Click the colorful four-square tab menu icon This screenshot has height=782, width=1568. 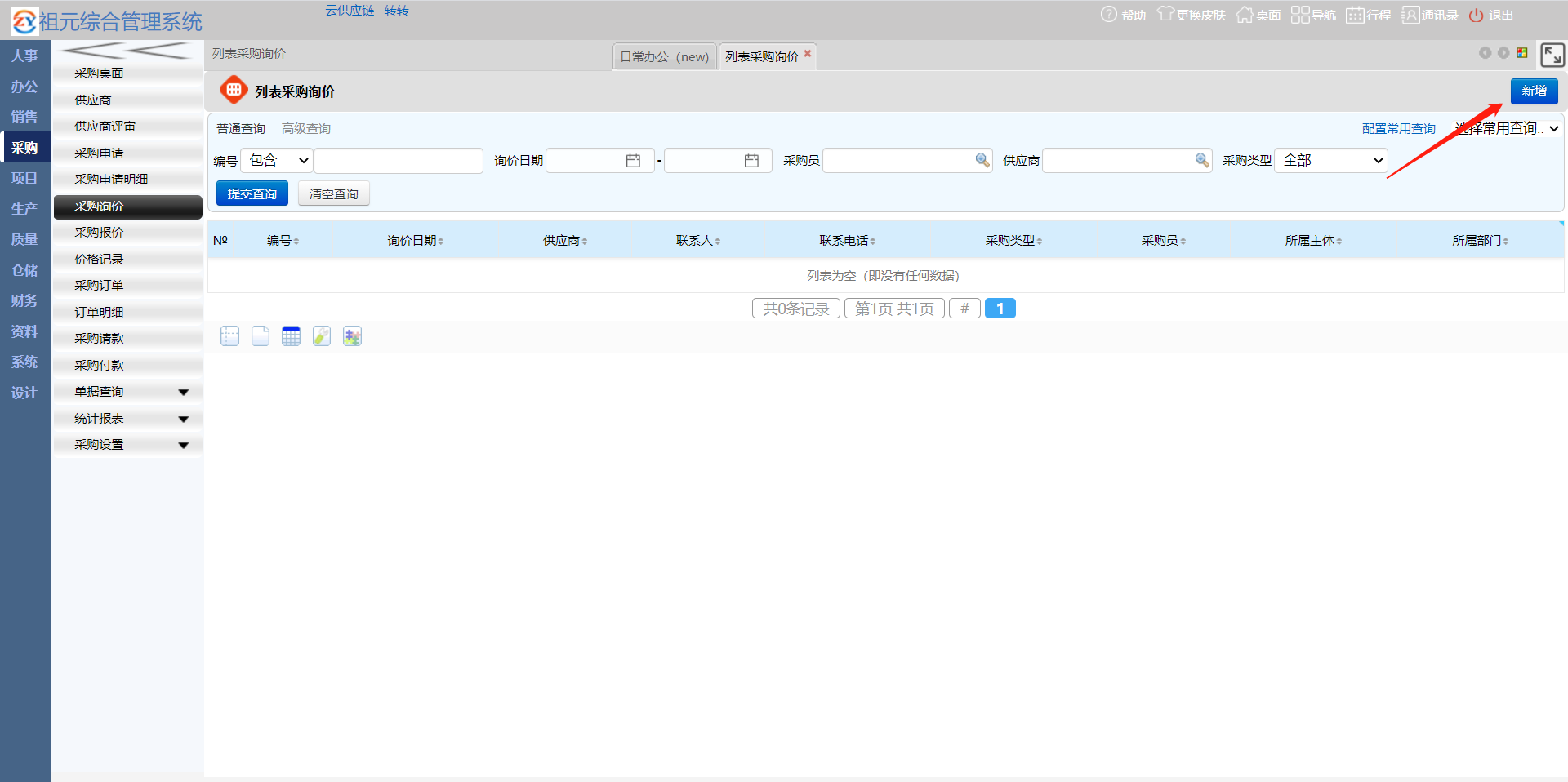[1522, 52]
